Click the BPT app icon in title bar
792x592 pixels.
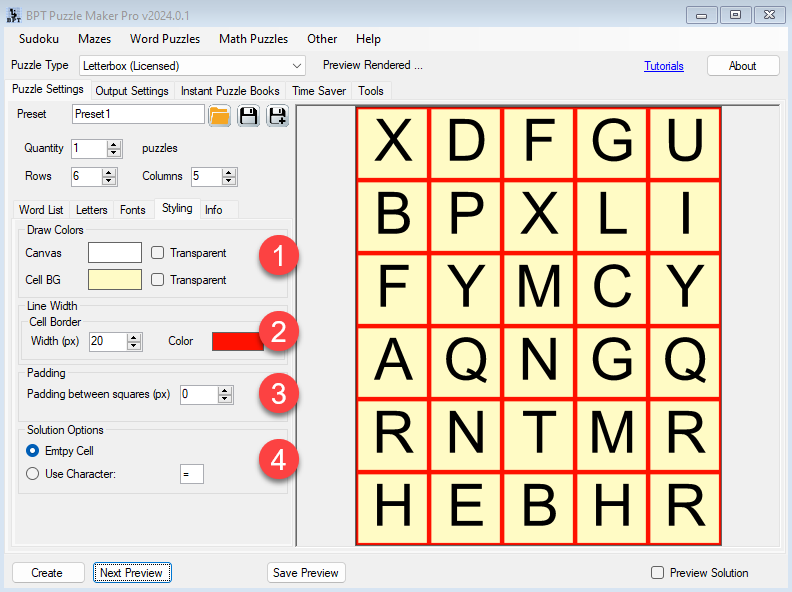[13, 15]
